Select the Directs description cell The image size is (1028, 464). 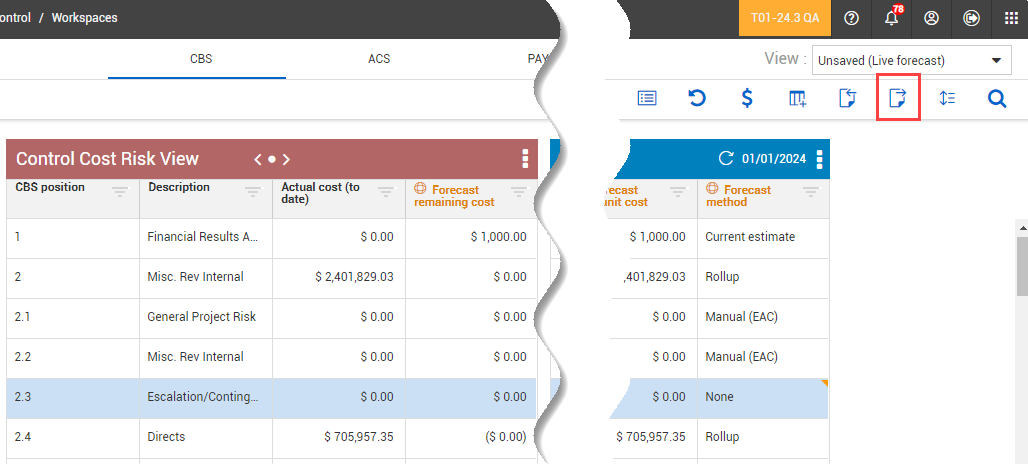point(206,437)
